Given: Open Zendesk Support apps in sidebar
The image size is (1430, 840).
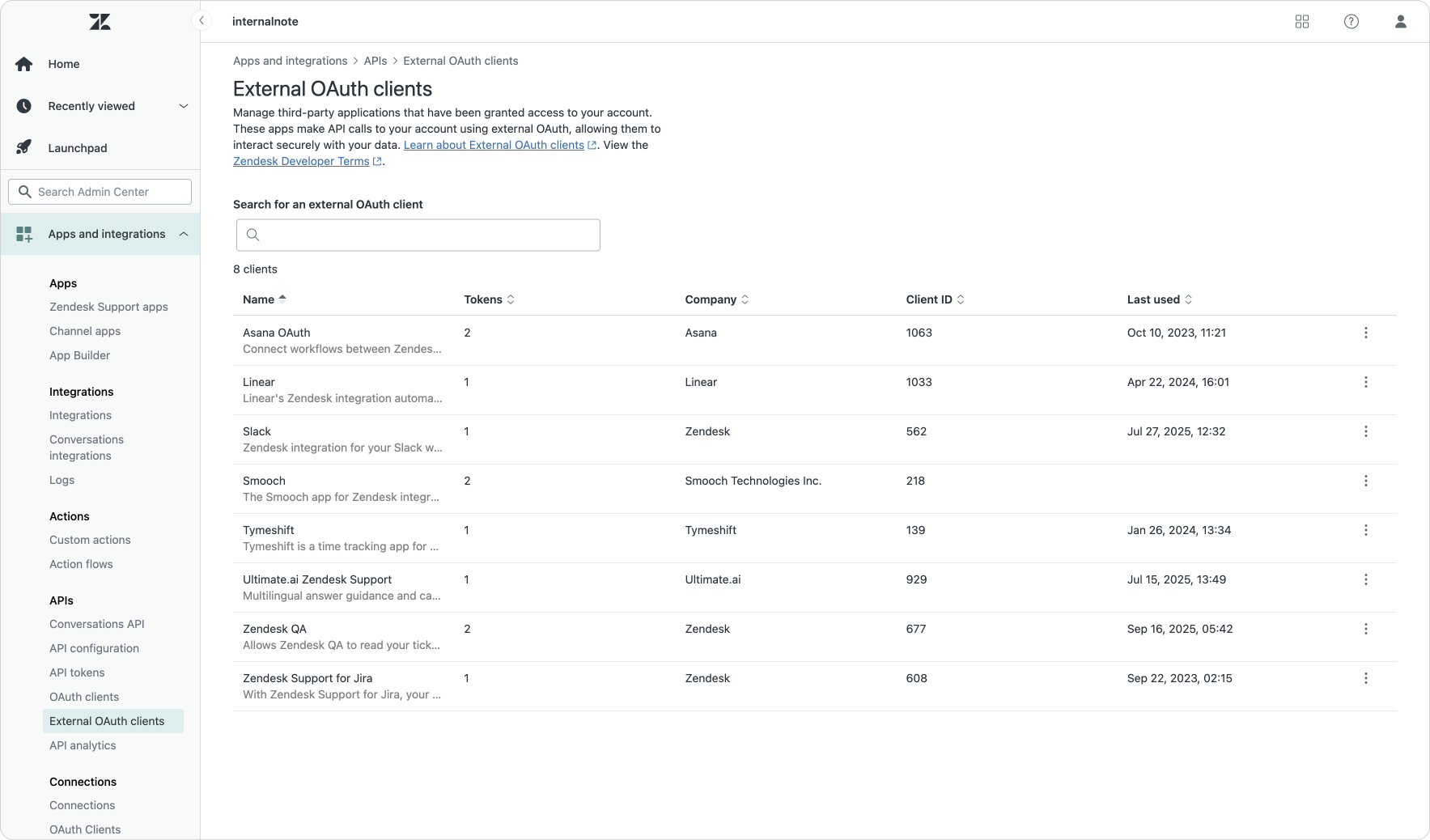Looking at the screenshot, I should coord(108,307).
